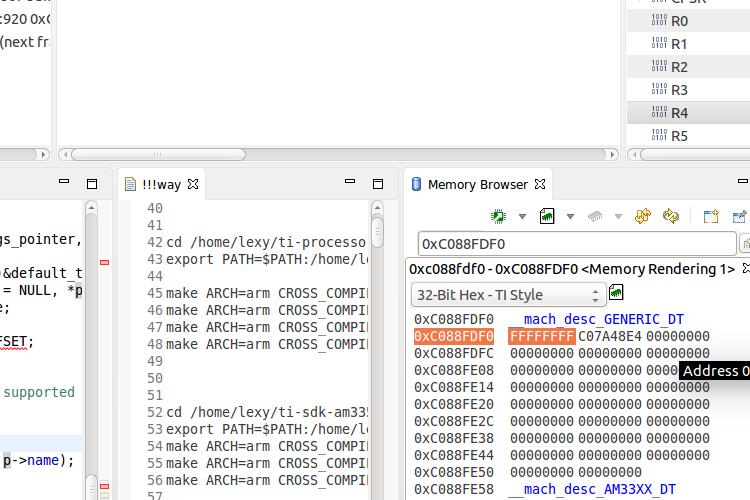Image resolution: width=750 pixels, height=500 pixels.
Task: Select the highlighted FFFFFFFF memory value
Action: (541, 336)
